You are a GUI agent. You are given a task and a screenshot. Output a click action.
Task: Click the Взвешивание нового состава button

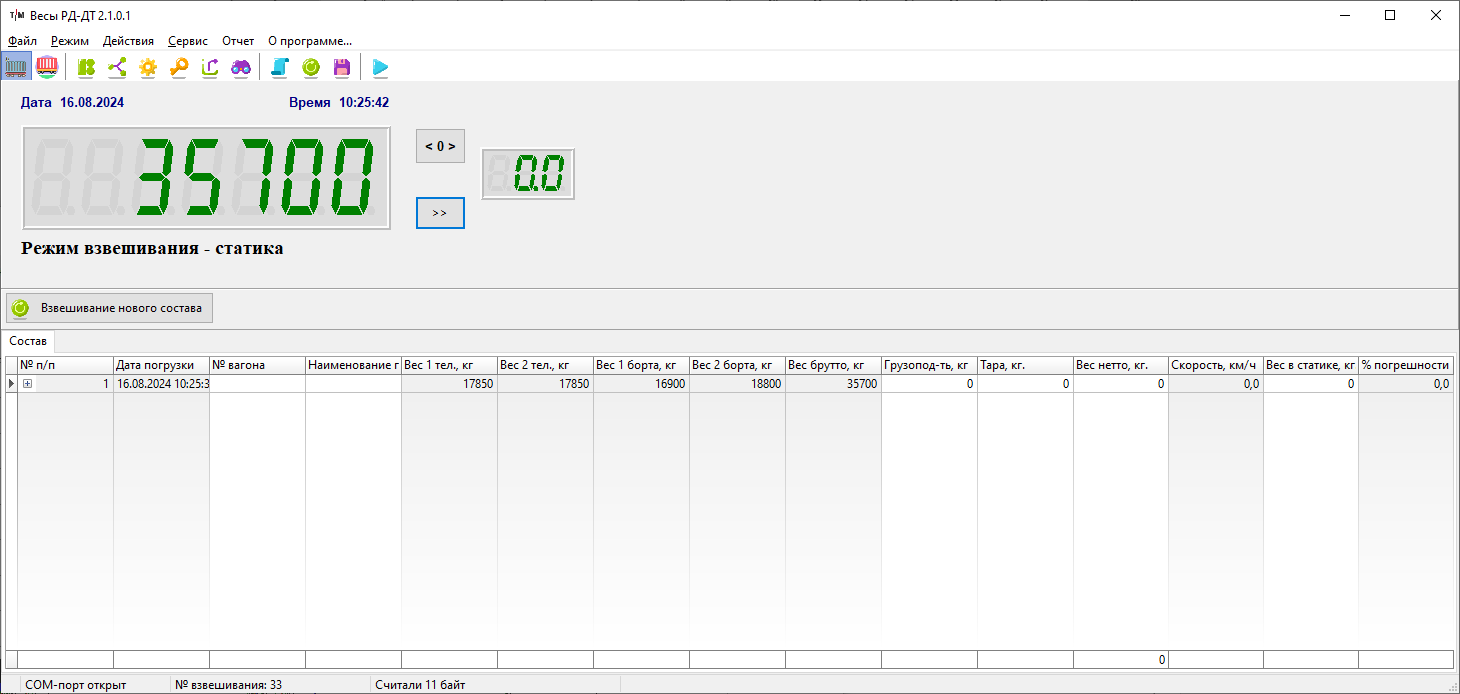[110, 308]
